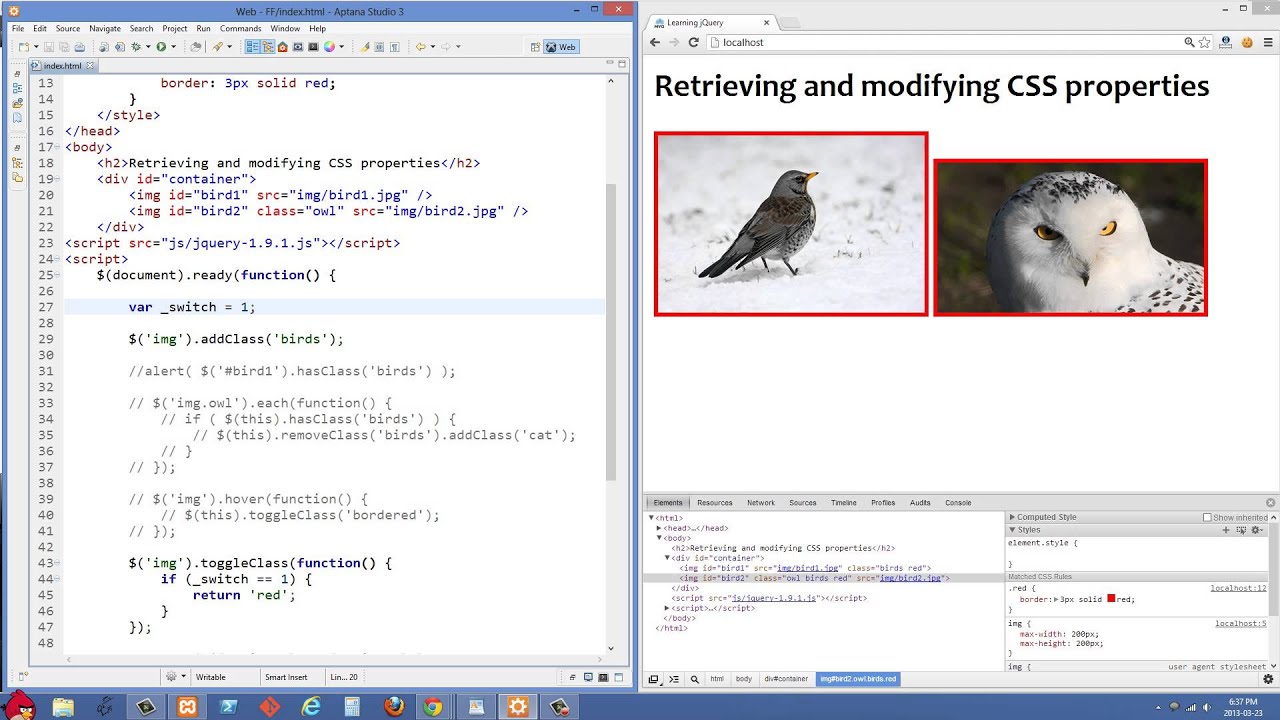
Task: Click the green Run button in Aptana toolbar
Action: point(161,47)
